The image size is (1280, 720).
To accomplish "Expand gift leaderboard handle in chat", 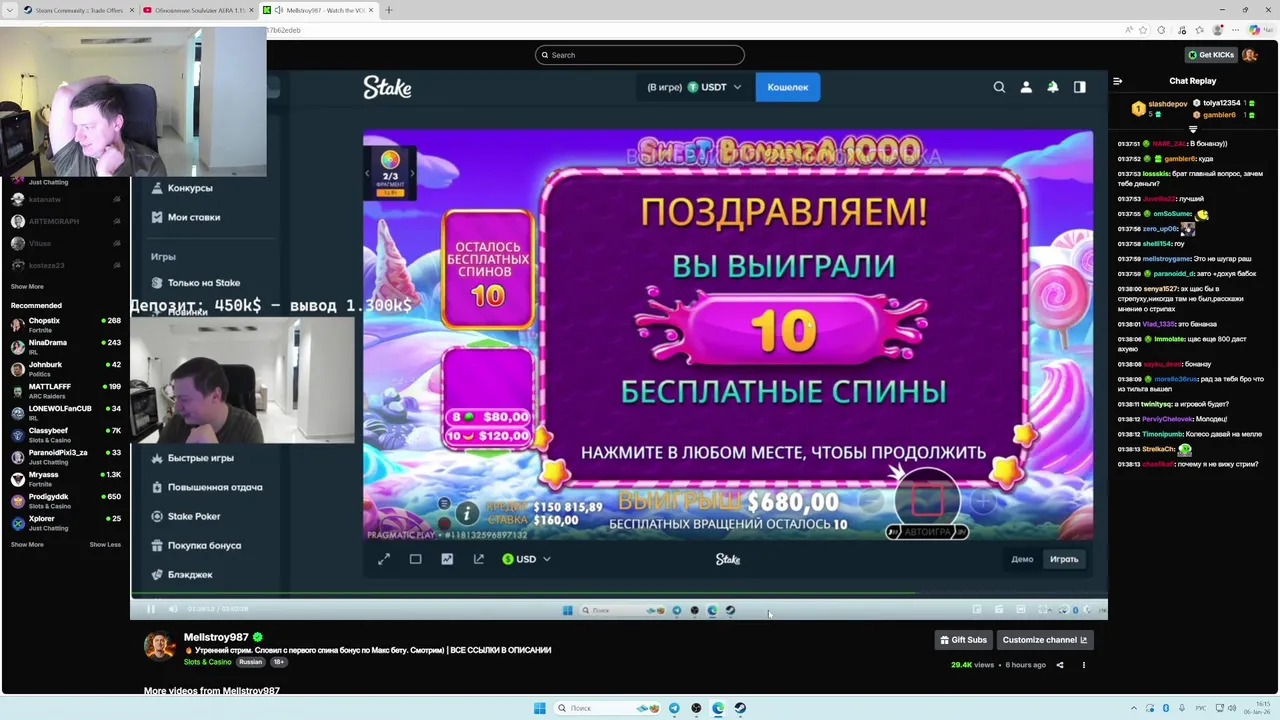I will (x=1193, y=129).
